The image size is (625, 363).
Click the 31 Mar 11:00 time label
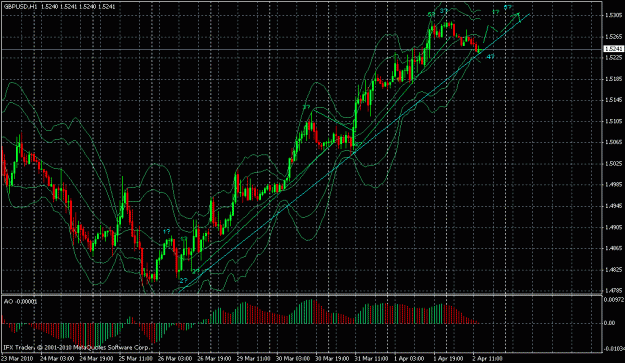click(x=371, y=358)
